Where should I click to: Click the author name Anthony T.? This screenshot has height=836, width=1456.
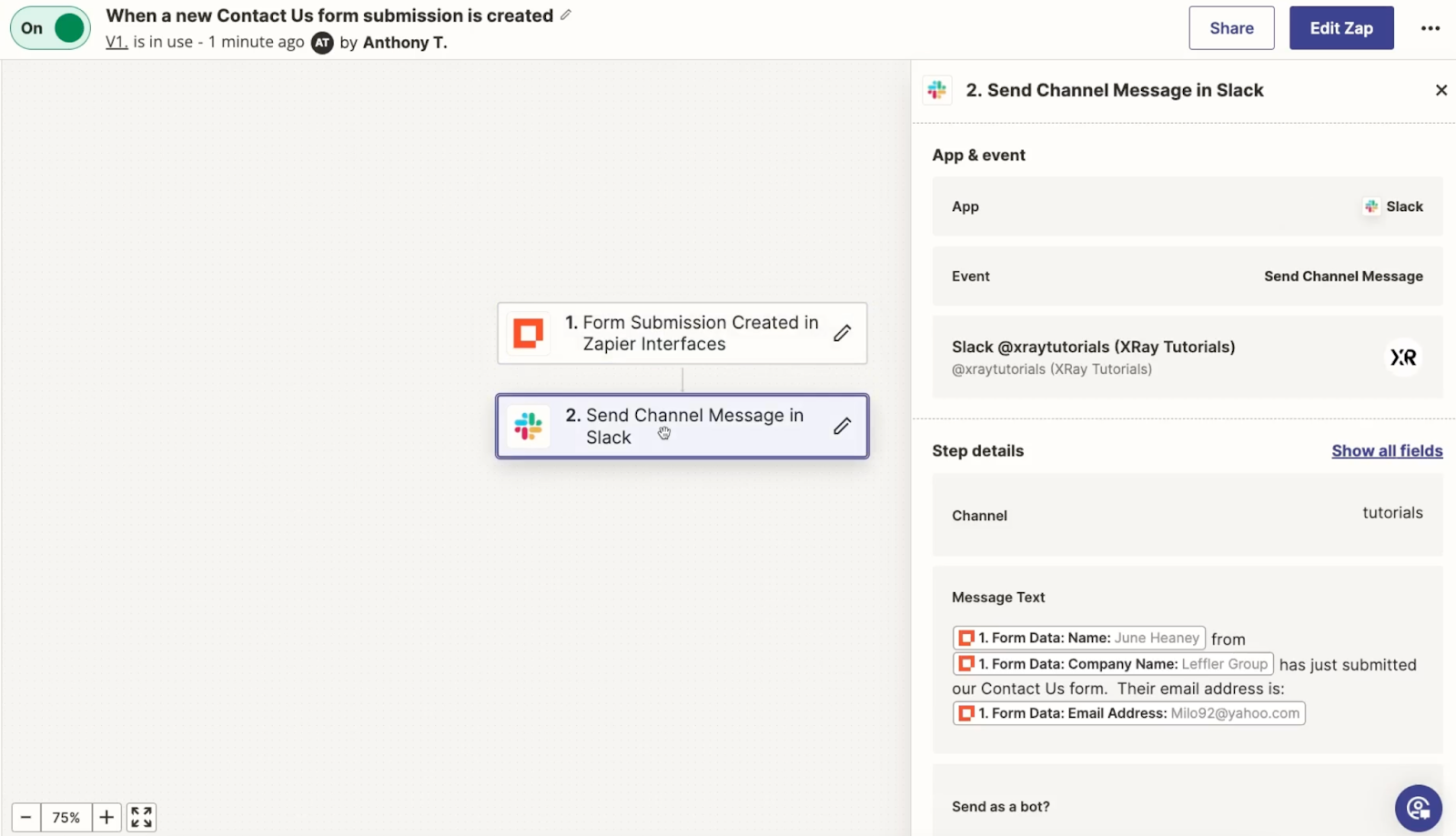pos(405,43)
